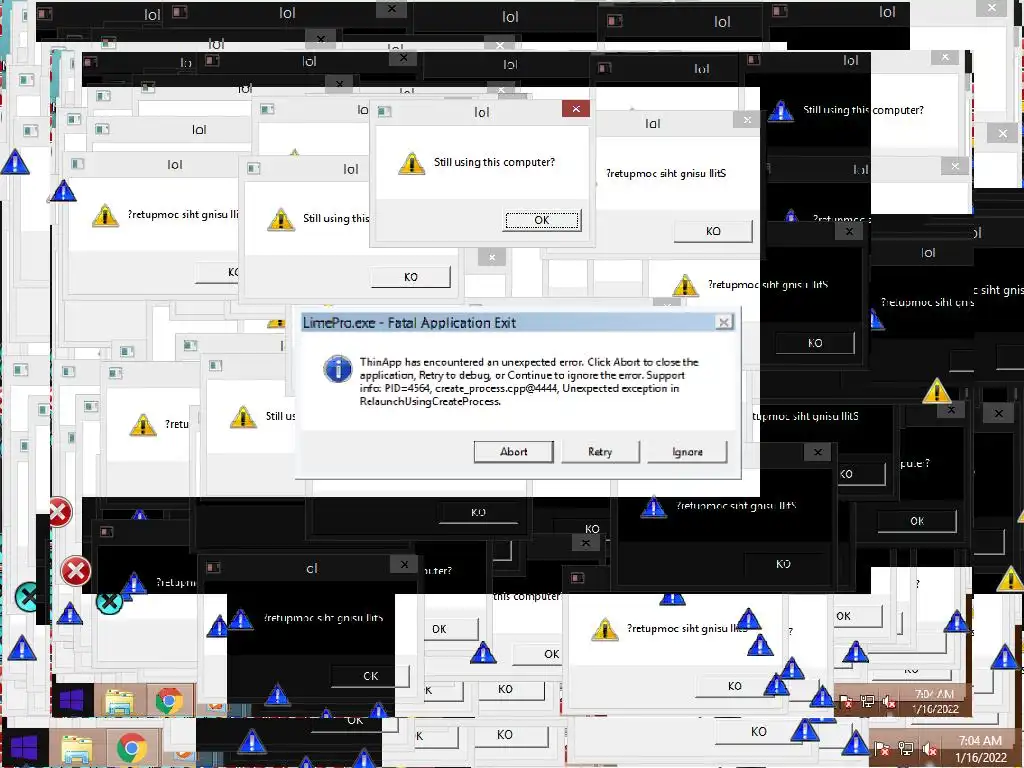Click the 'LimePro.exe - Fatal Application Exit' title text
Viewport: 1024px width, 768px height.
click(409, 323)
